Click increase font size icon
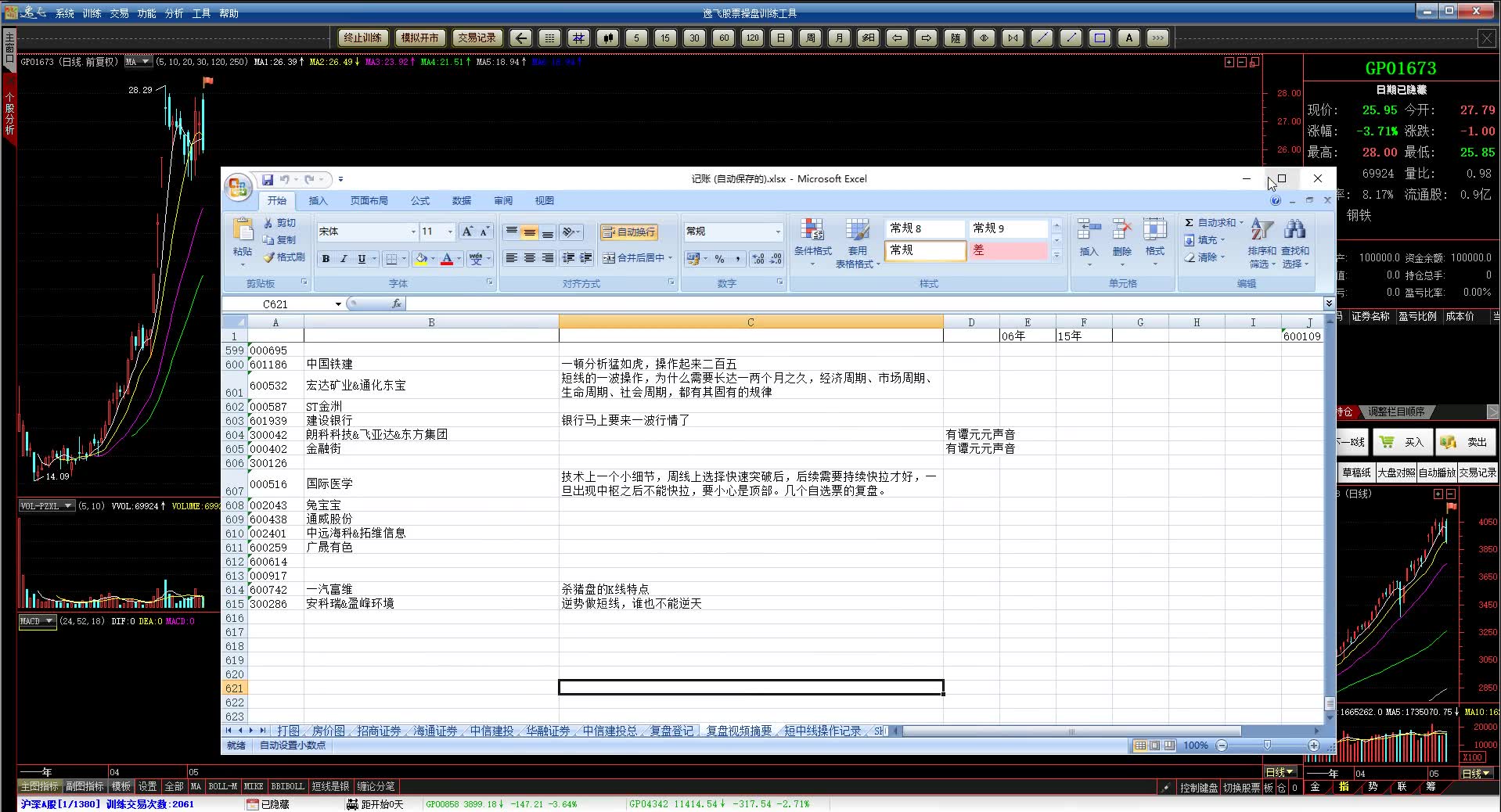This screenshot has height=812, width=1501. click(467, 232)
